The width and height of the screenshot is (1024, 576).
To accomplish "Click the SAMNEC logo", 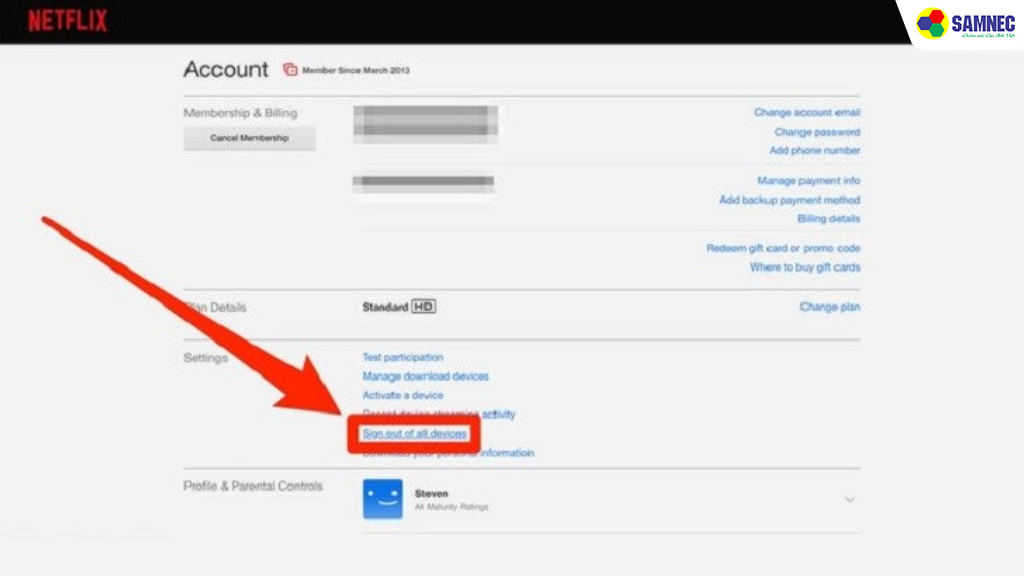I will [968, 24].
